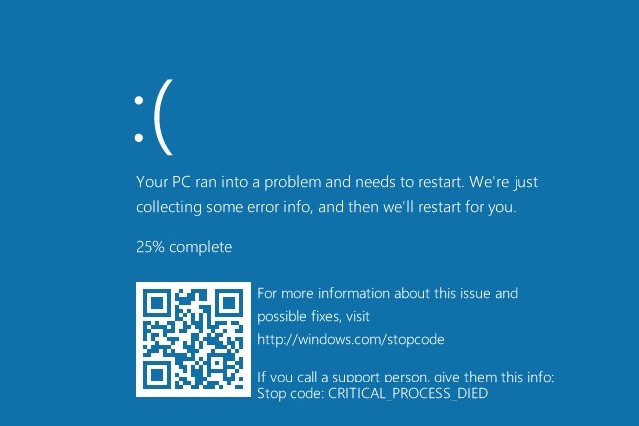Click the QR code's top-right finder square
This screenshot has height=426, width=639.
coord(230,302)
